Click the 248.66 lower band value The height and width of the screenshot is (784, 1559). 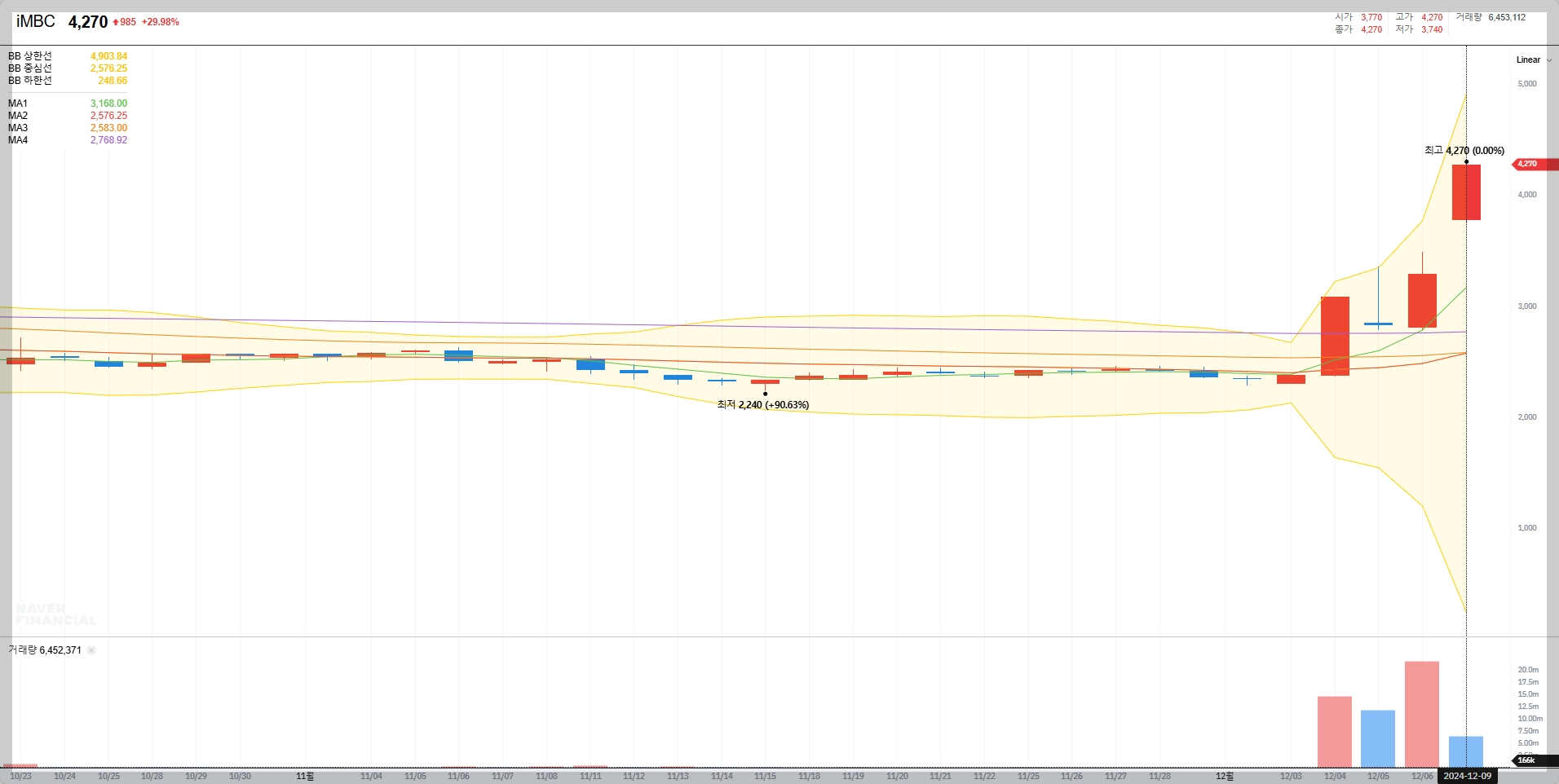113,81
